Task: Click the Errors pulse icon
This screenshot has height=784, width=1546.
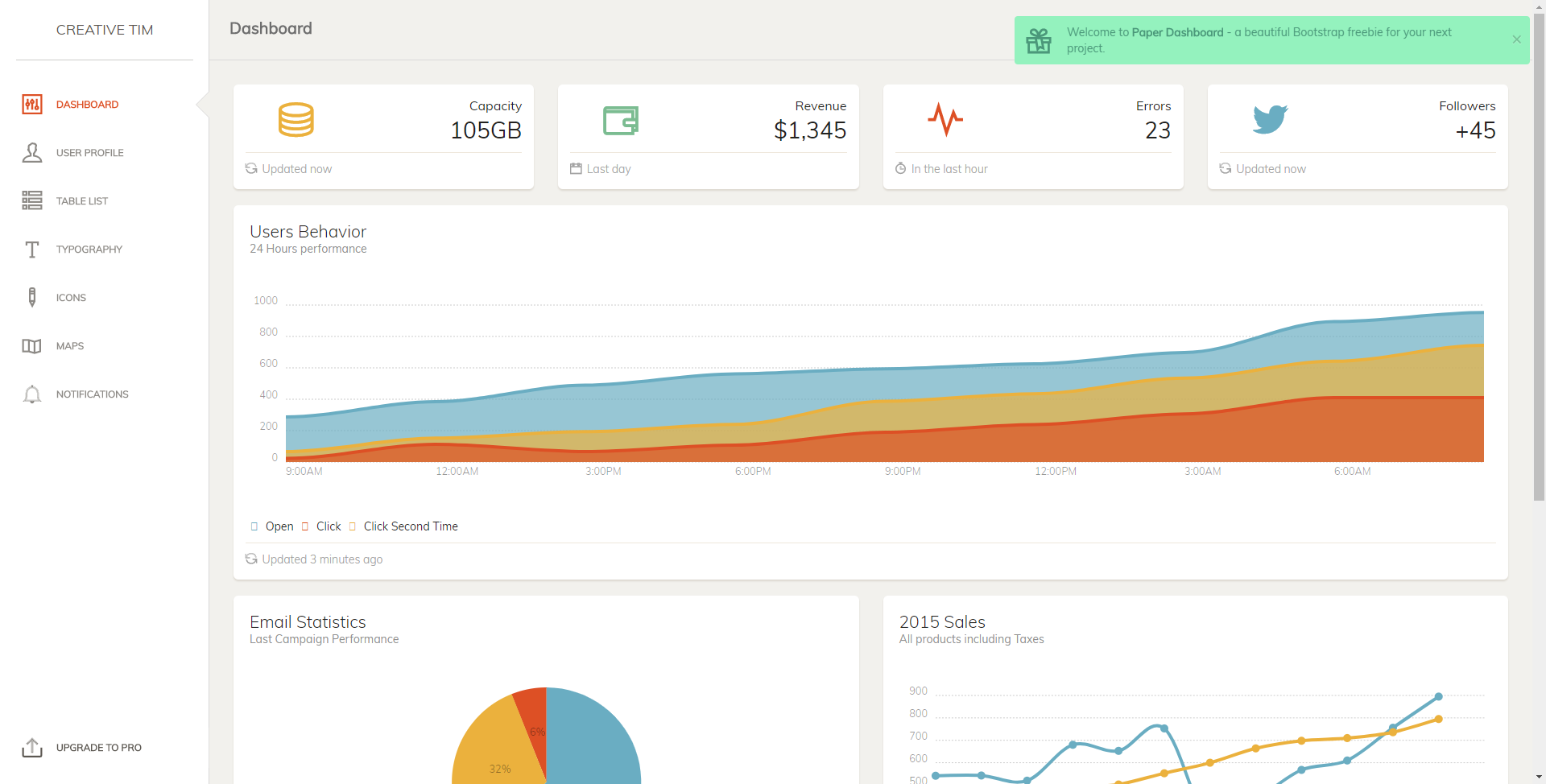Action: click(x=945, y=120)
